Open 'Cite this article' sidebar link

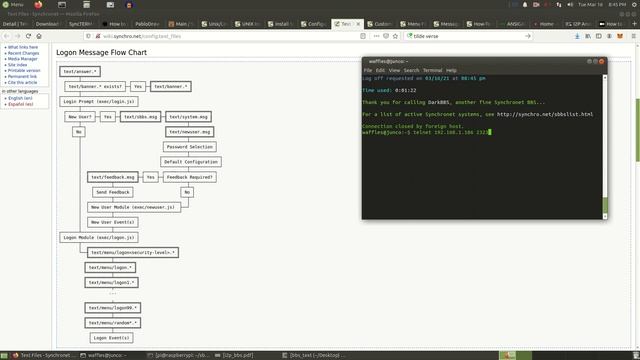coord(22,82)
